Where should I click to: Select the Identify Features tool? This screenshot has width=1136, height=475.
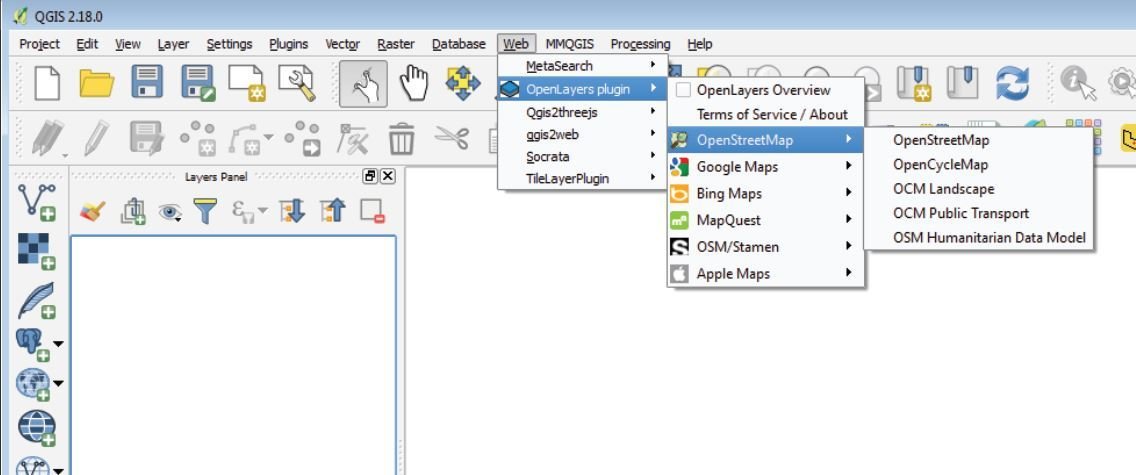point(1077,83)
